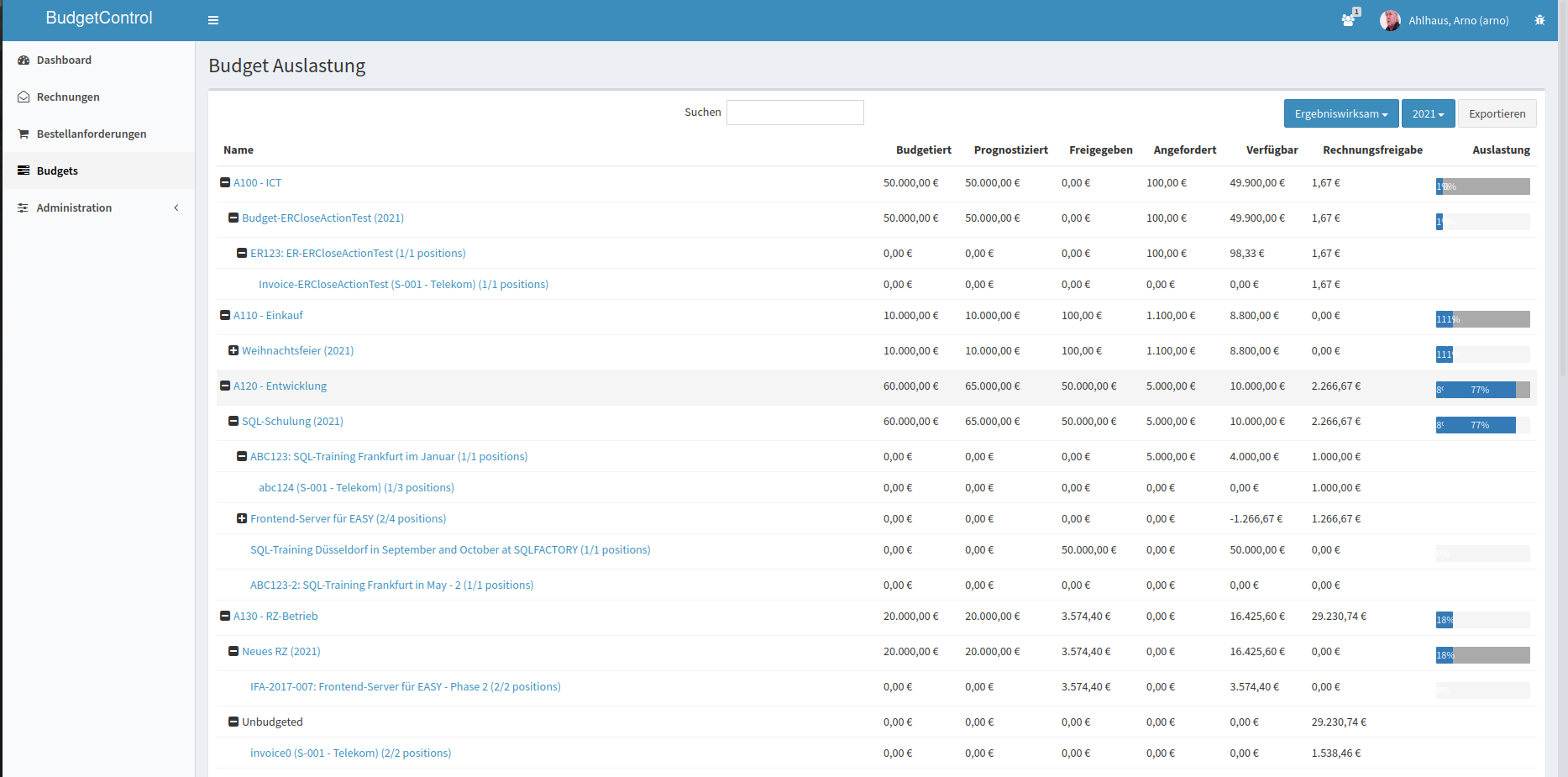
Task: Open IFA-2017-007: Frontend-Server für EASY - Phase 2 link
Action: 406,686
